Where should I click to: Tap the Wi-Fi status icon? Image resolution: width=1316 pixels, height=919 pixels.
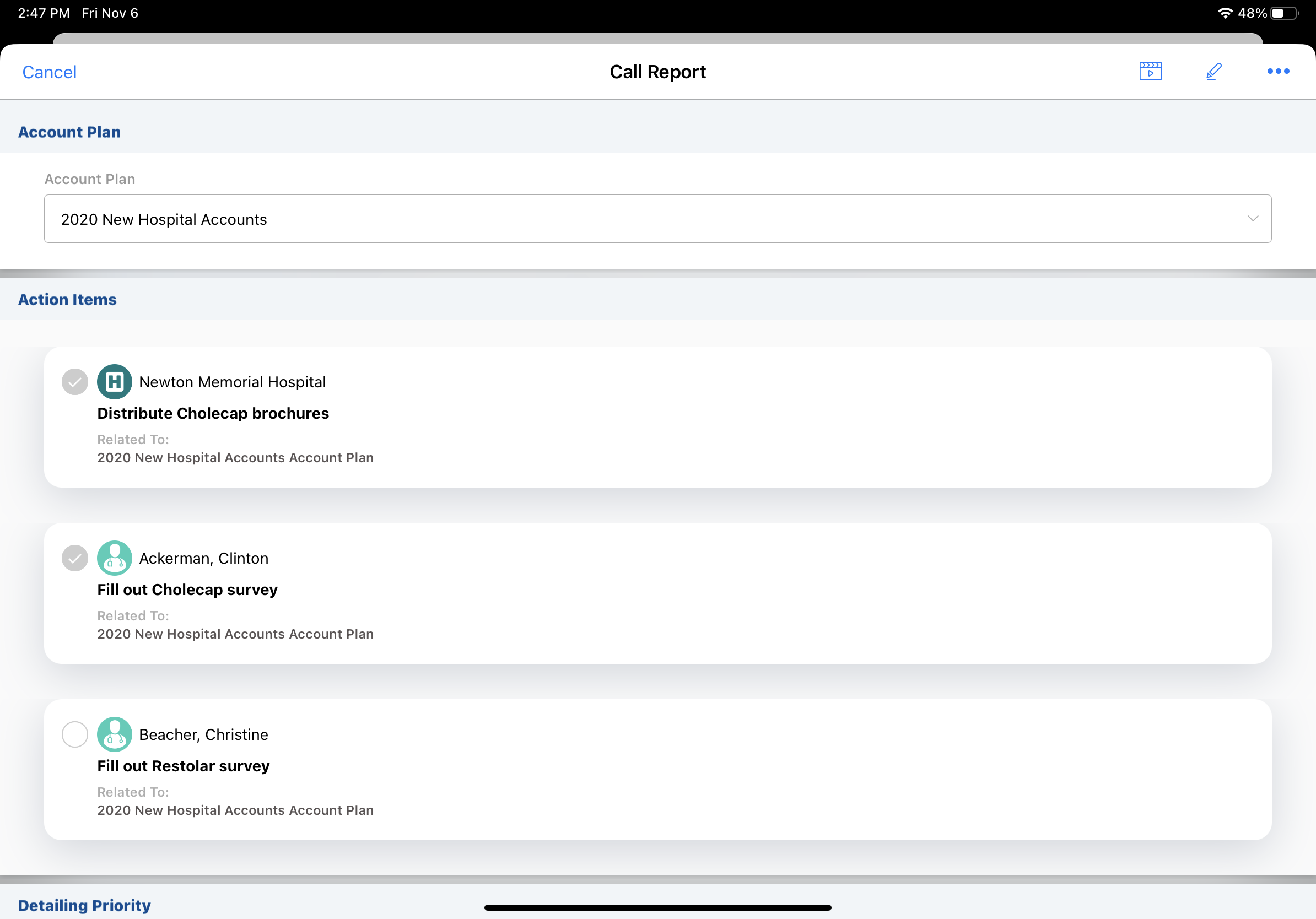click(1225, 13)
